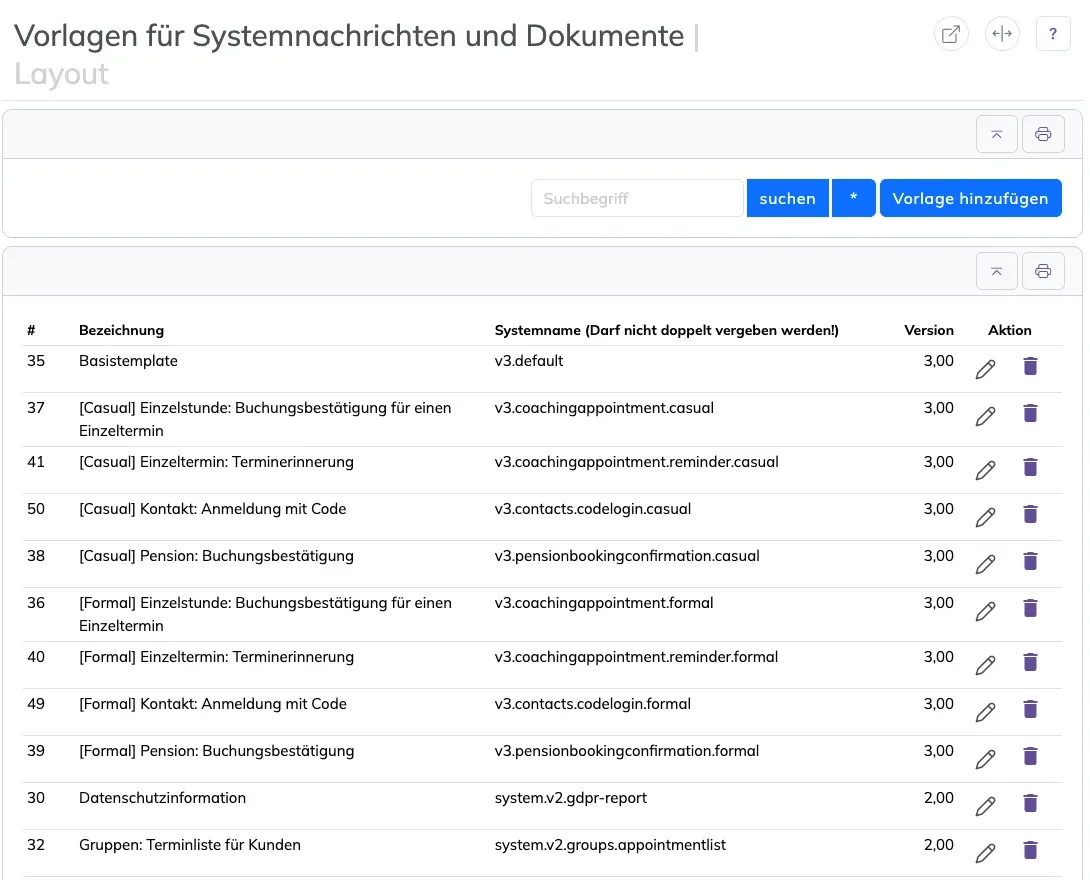
Task: Print the template list panel
Action: tap(1043, 271)
